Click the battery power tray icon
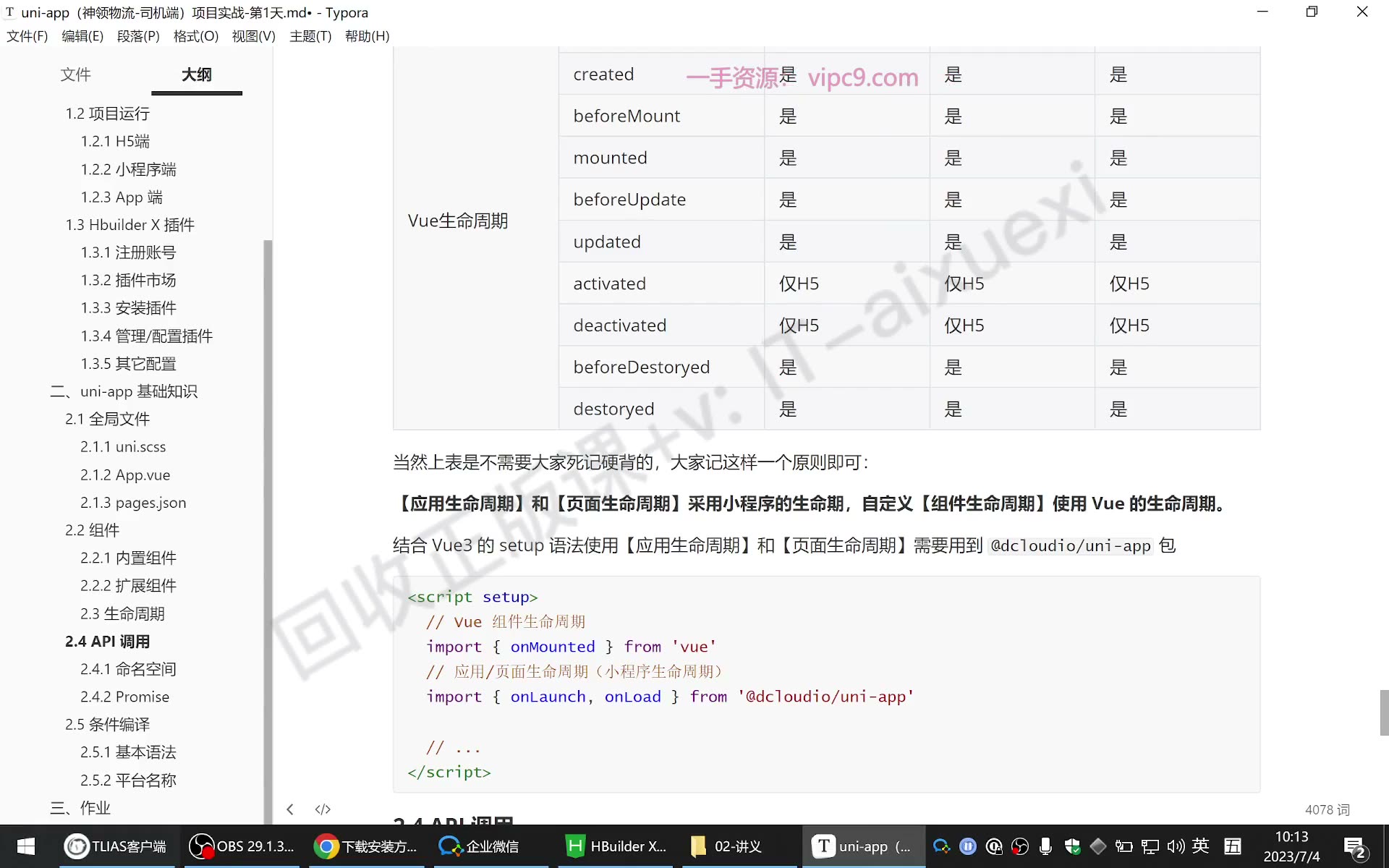1389x868 pixels. pos(1123,846)
